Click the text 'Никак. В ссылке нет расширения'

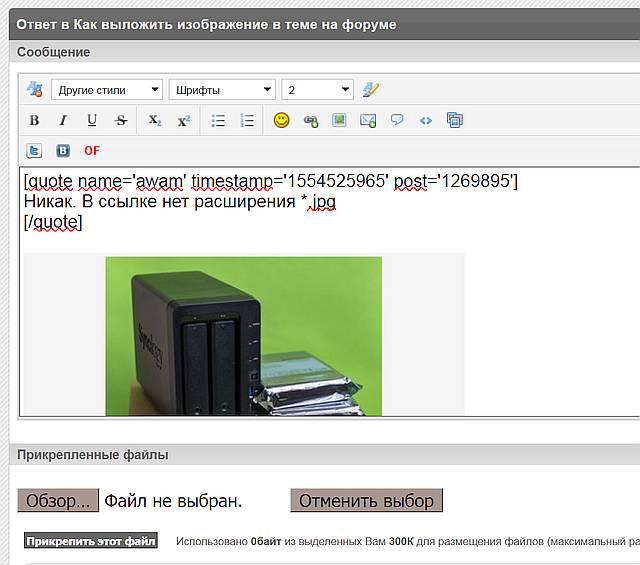point(160,201)
